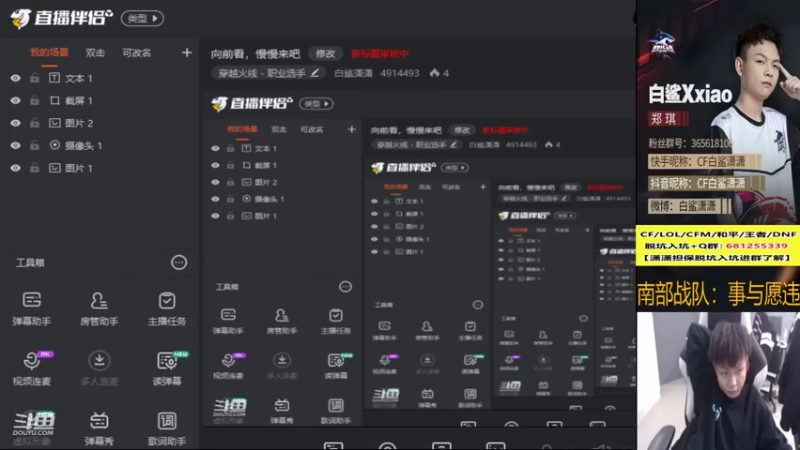Click the streamer name 白鲨潇潇
Image resolution: width=800 pixels, height=450 pixels.
(353, 73)
